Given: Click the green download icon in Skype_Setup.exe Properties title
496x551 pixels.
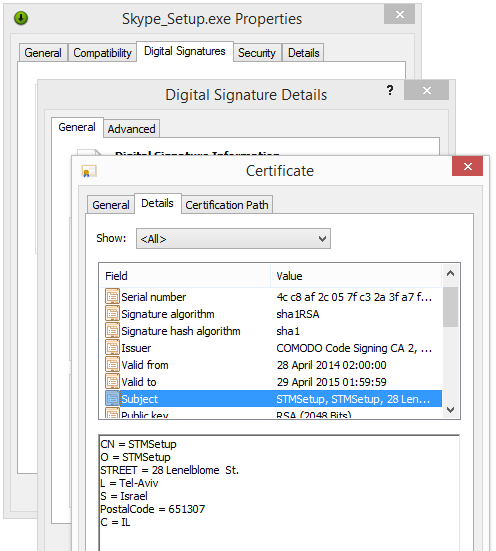Looking at the screenshot, I should tap(21, 18).
